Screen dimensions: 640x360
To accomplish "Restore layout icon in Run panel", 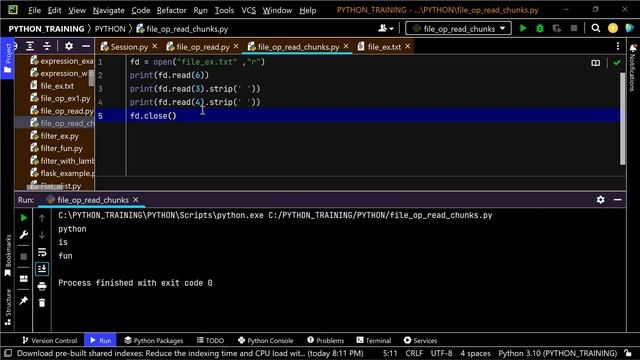I will [x=24, y=278].
